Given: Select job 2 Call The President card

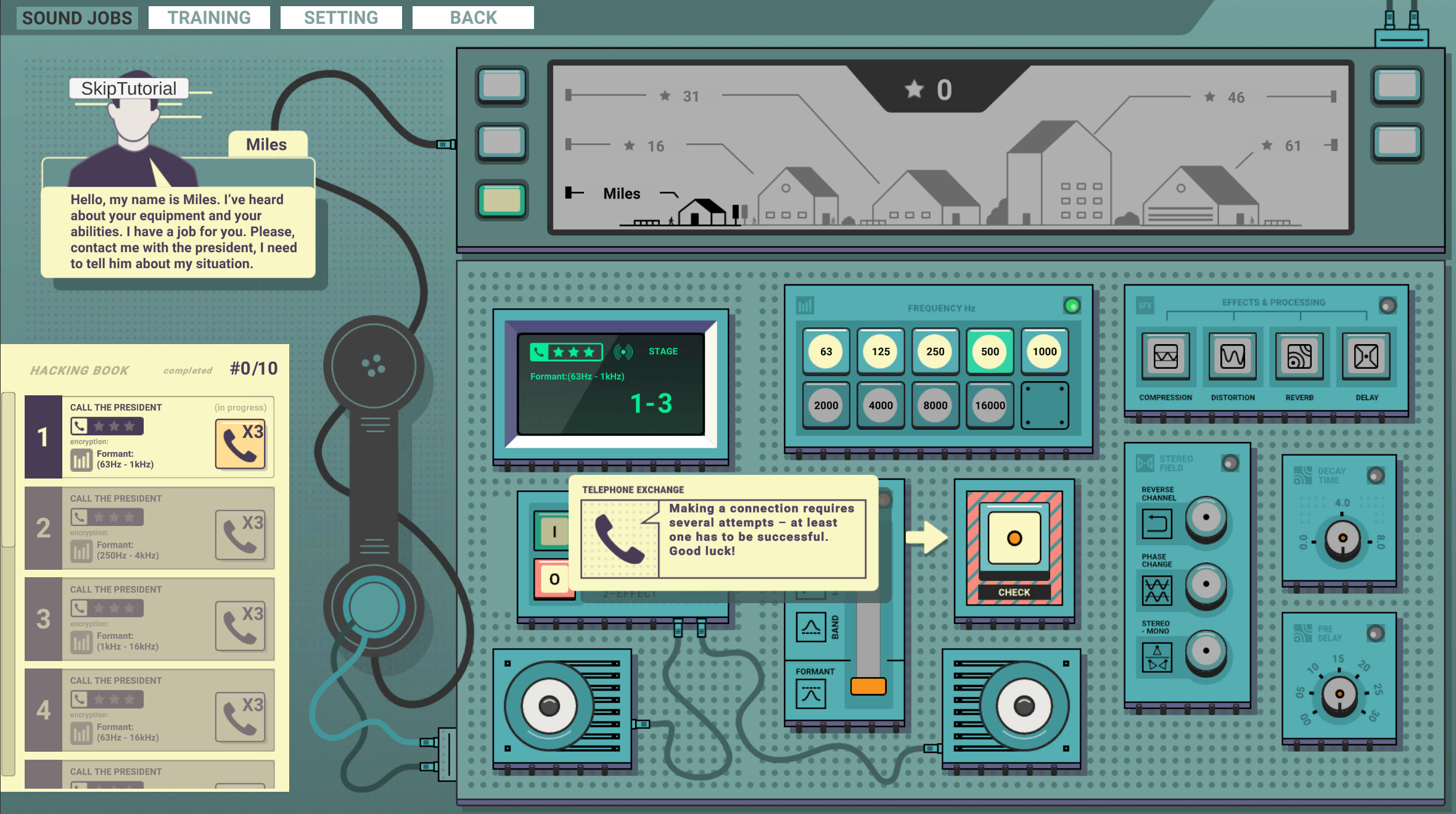Looking at the screenshot, I should tap(149, 528).
